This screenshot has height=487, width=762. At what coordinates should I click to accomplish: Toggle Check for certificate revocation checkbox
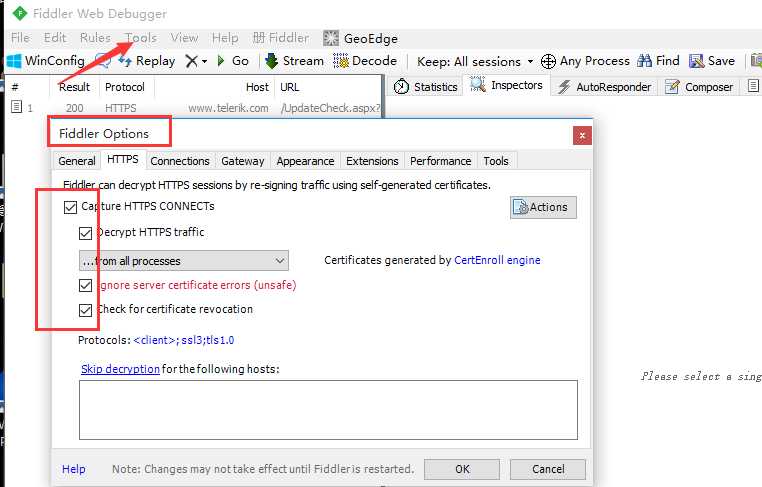click(86, 310)
